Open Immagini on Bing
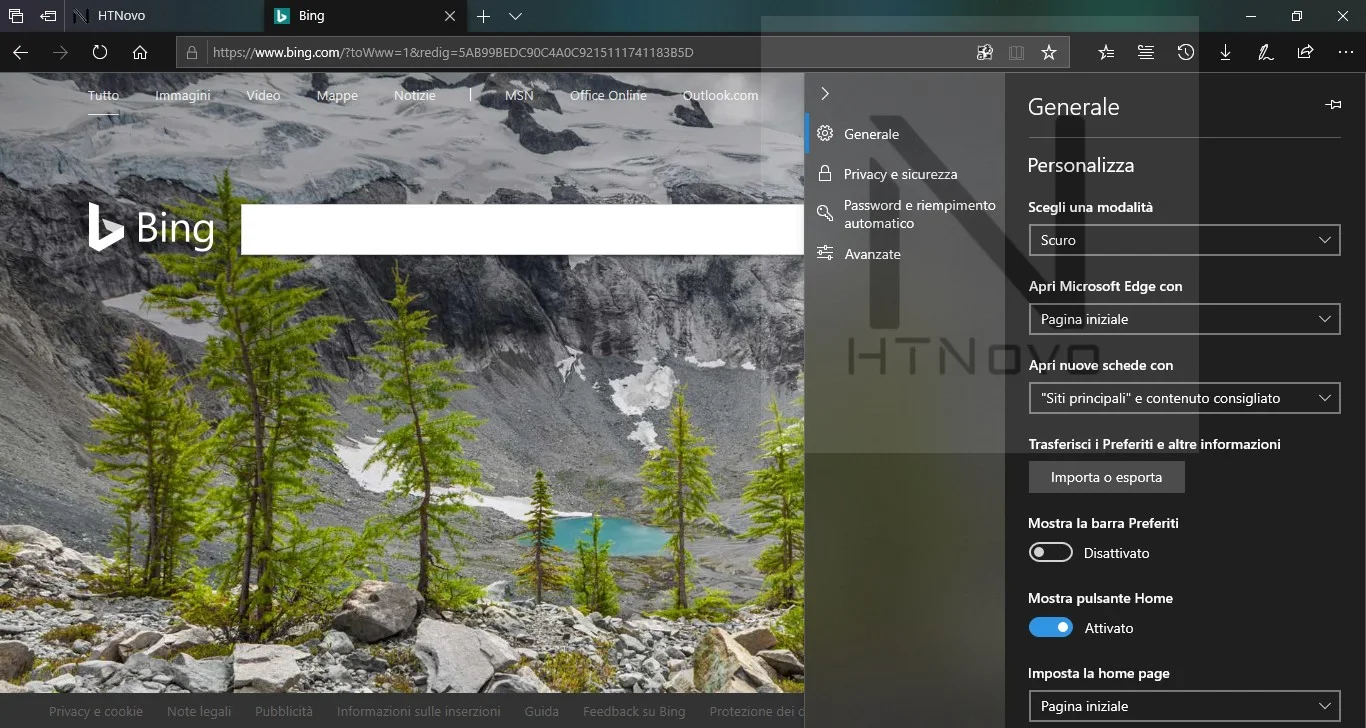Viewport: 1366px width, 728px height. (183, 96)
